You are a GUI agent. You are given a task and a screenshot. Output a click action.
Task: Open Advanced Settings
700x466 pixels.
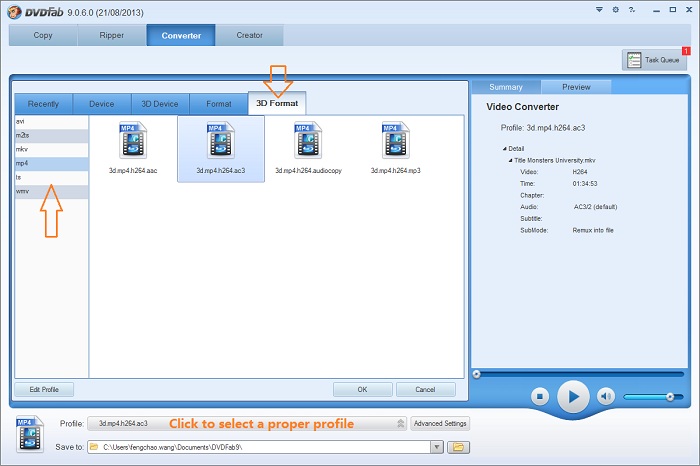[440, 423]
